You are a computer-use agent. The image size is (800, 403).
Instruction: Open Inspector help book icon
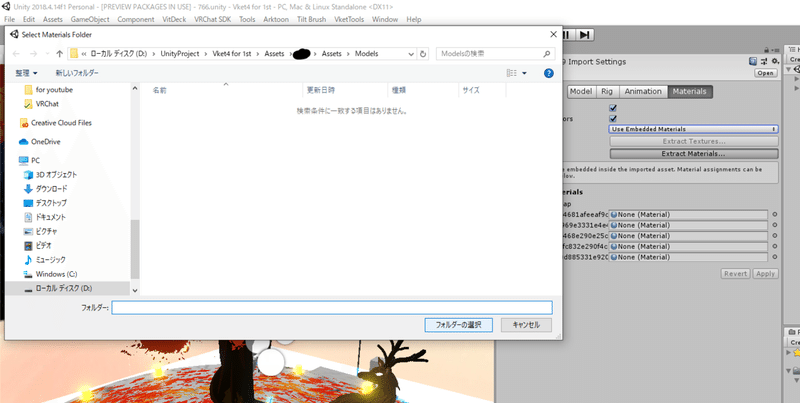tap(753, 61)
